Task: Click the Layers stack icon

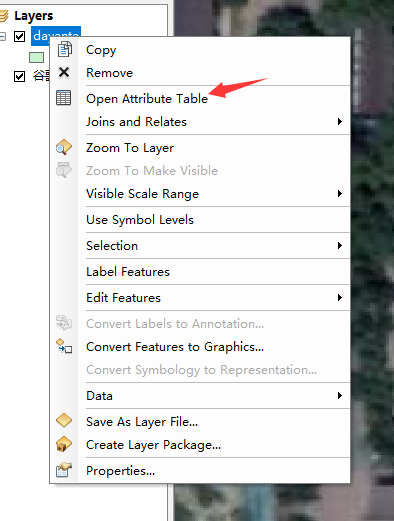Action: 3,16
